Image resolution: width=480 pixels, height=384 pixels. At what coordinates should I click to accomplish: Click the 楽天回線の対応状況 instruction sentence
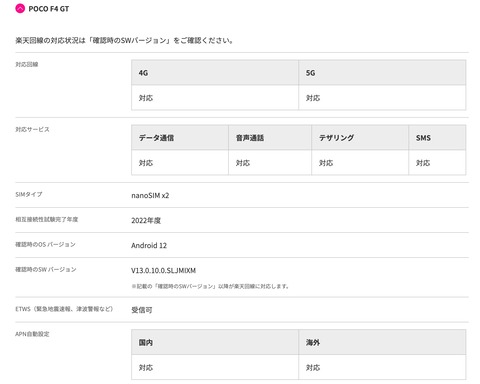124,40
